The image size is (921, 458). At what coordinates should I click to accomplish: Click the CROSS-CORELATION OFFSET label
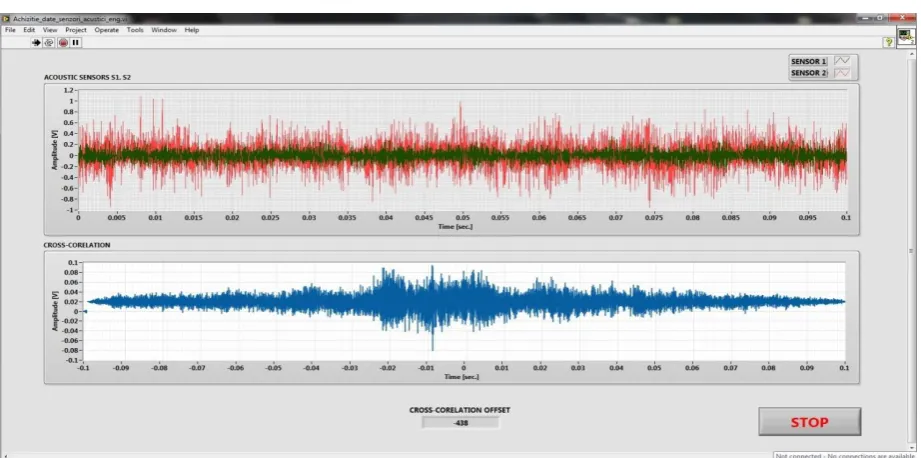tap(460, 410)
